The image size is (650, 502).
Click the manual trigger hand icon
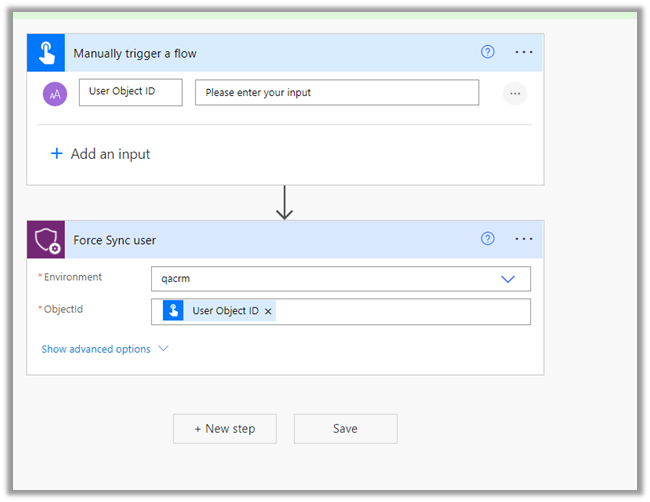pos(46,52)
